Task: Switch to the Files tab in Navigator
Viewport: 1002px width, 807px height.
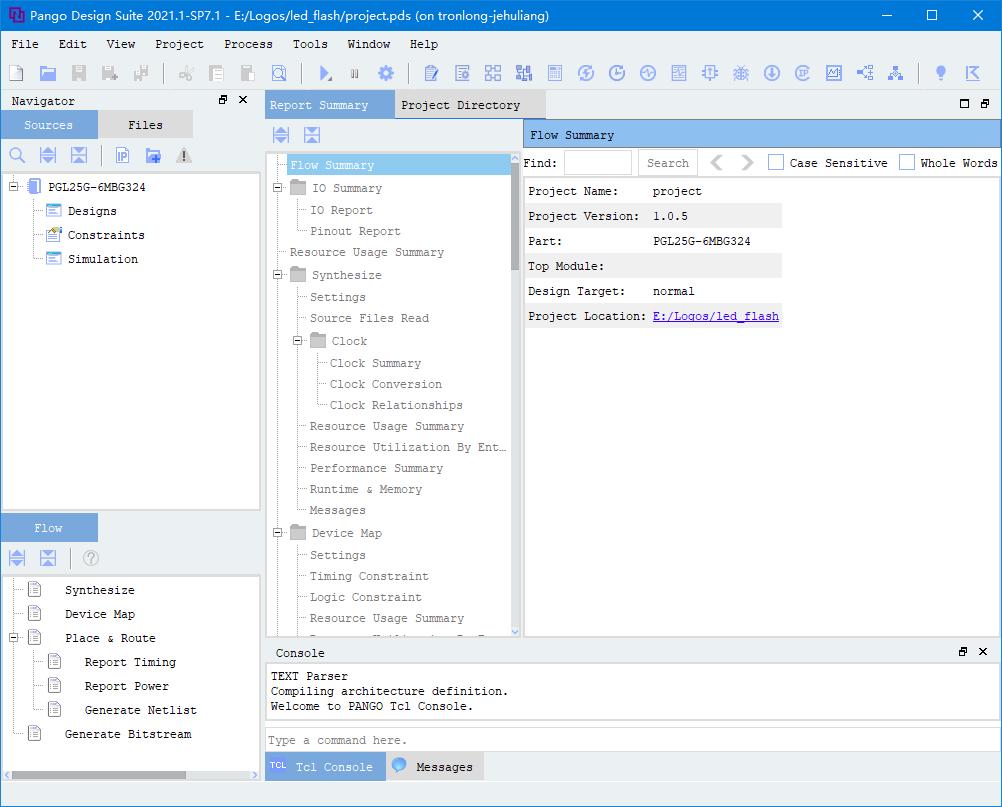Action: click(145, 125)
